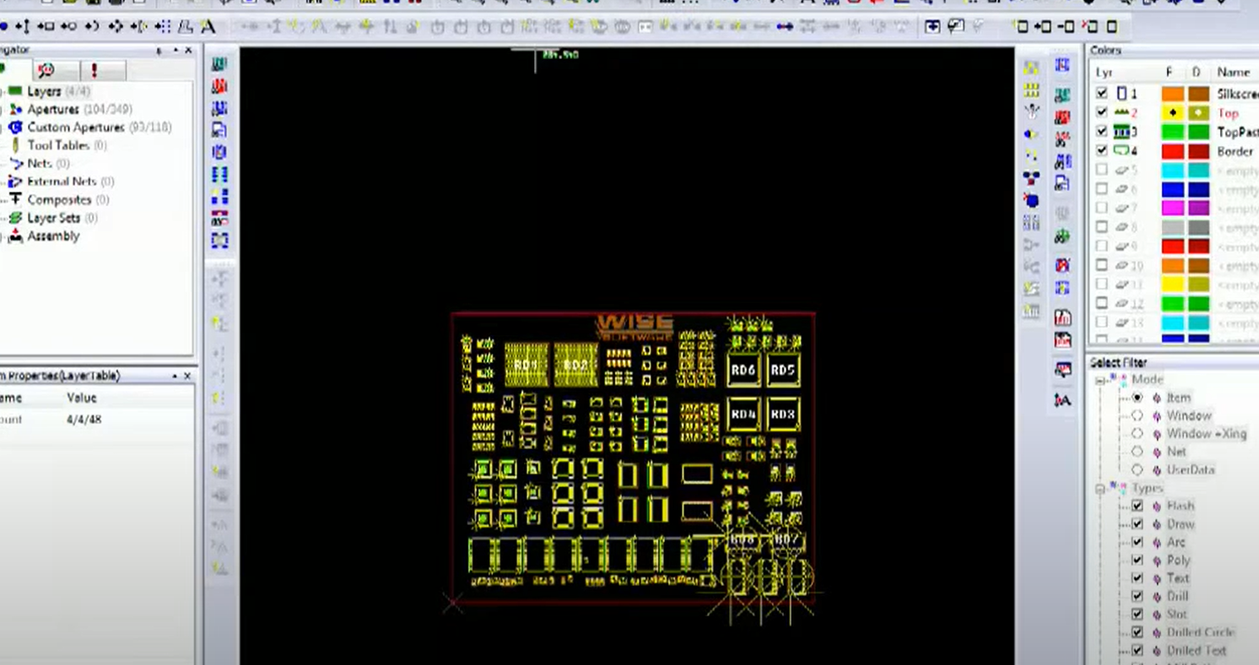Uncheck the Flash type filter
Viewport: 1259px width, 665px height.
(1137, 506)
